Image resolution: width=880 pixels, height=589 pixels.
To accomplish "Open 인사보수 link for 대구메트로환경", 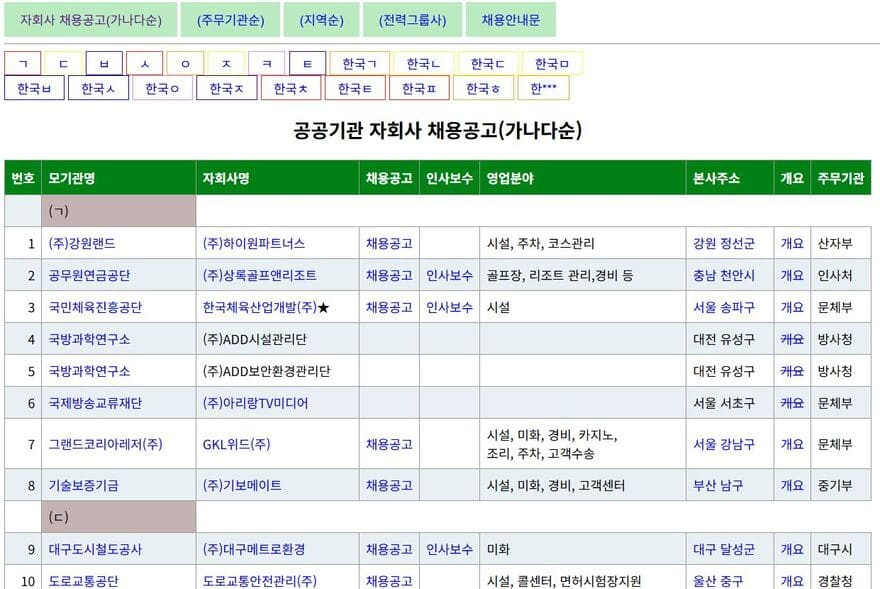I will 449,549.
